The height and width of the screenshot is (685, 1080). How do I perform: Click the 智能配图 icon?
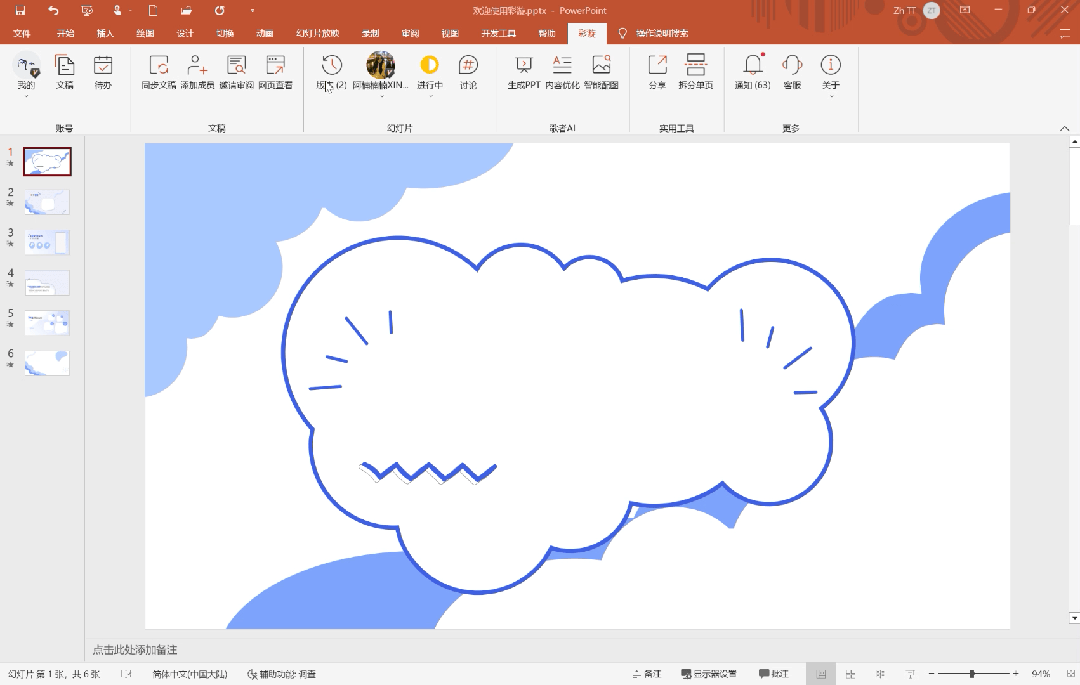[x=601, y=72]
